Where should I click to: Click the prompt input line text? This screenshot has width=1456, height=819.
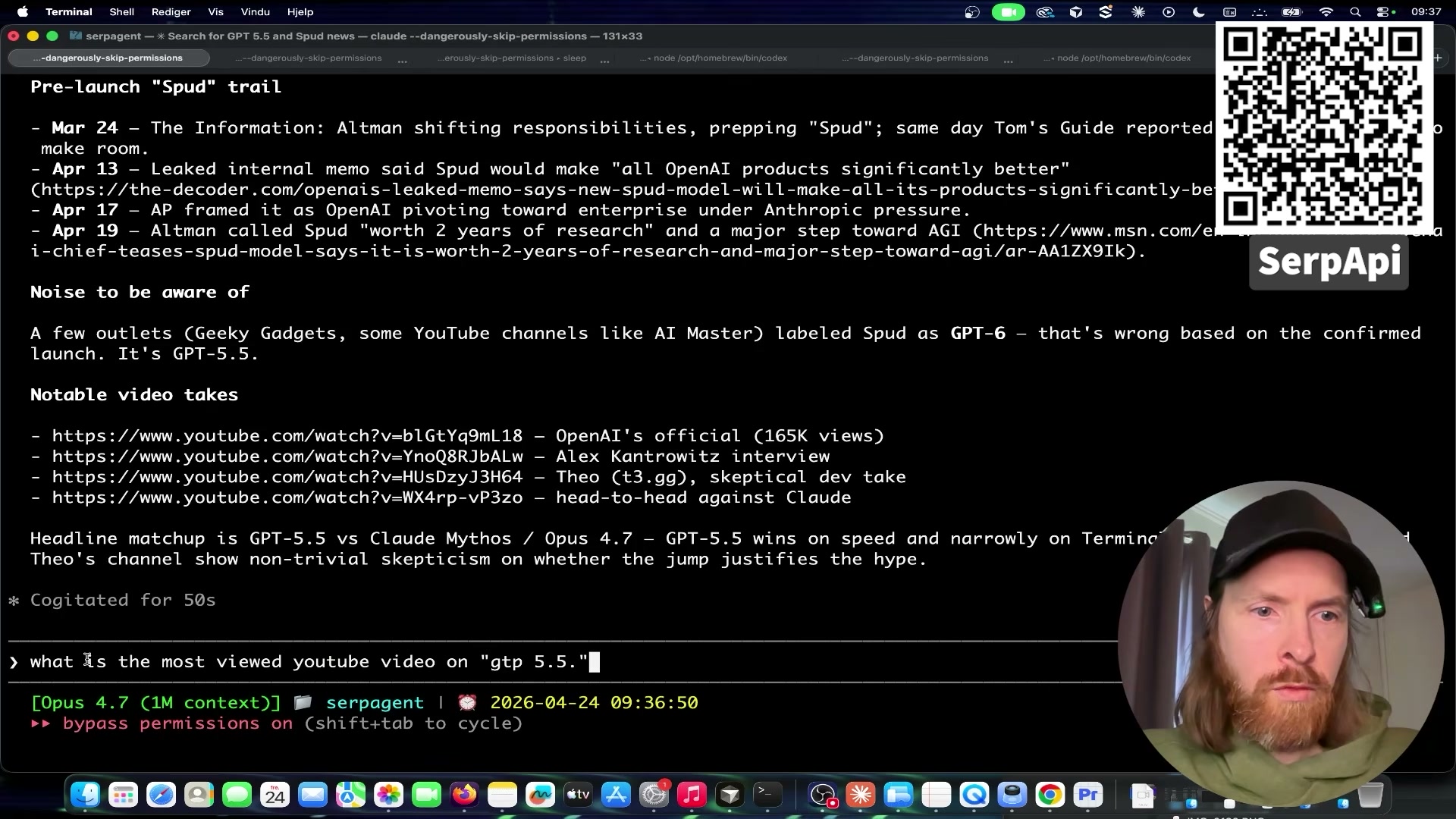pyautogui.click(x=309, y=662)
